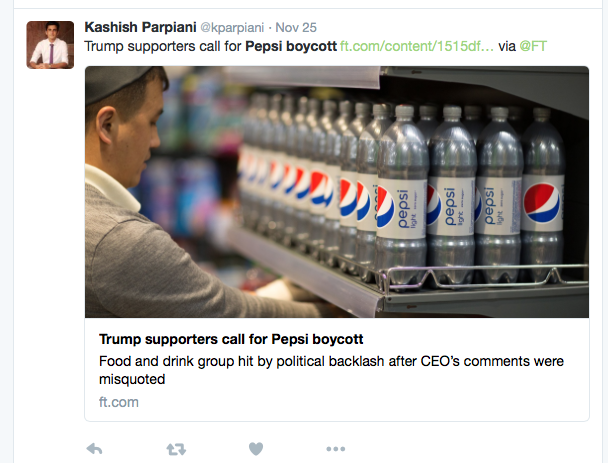Screen dimensions: 608x463
Task: Reply to Kashish Parpiani's tweet
Action: point(94,449)
